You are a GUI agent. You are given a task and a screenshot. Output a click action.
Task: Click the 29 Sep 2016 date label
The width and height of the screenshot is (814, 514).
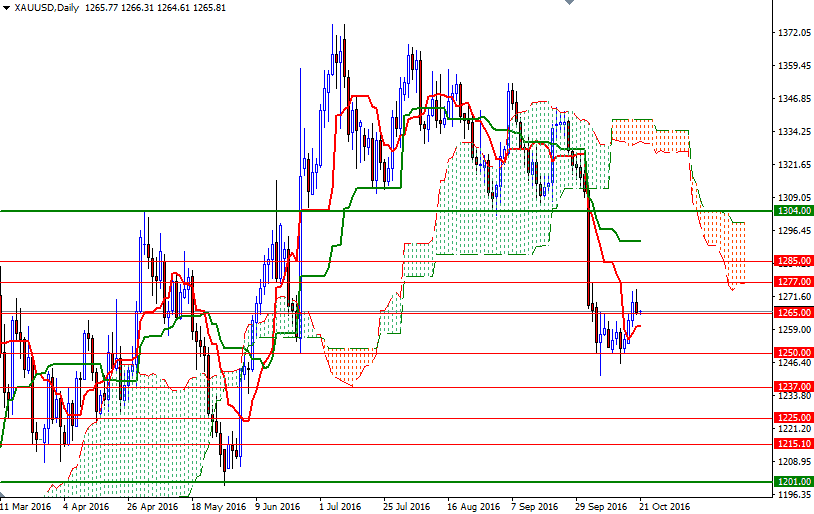[x=601, y=506]
